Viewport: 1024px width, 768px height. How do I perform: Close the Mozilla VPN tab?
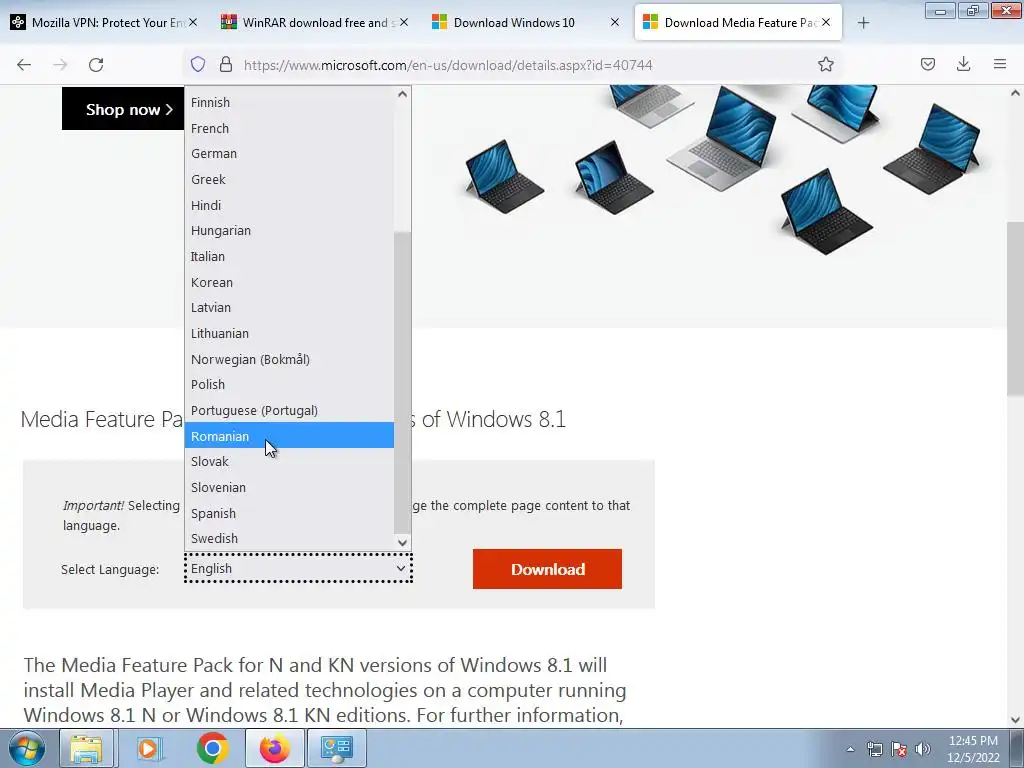[x=193, y=22]
